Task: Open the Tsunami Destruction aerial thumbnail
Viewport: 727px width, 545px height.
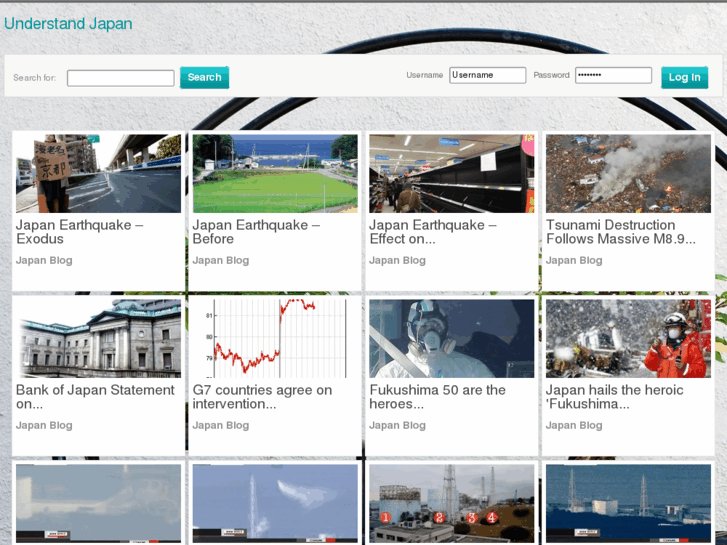Action: tap(628, 173)
